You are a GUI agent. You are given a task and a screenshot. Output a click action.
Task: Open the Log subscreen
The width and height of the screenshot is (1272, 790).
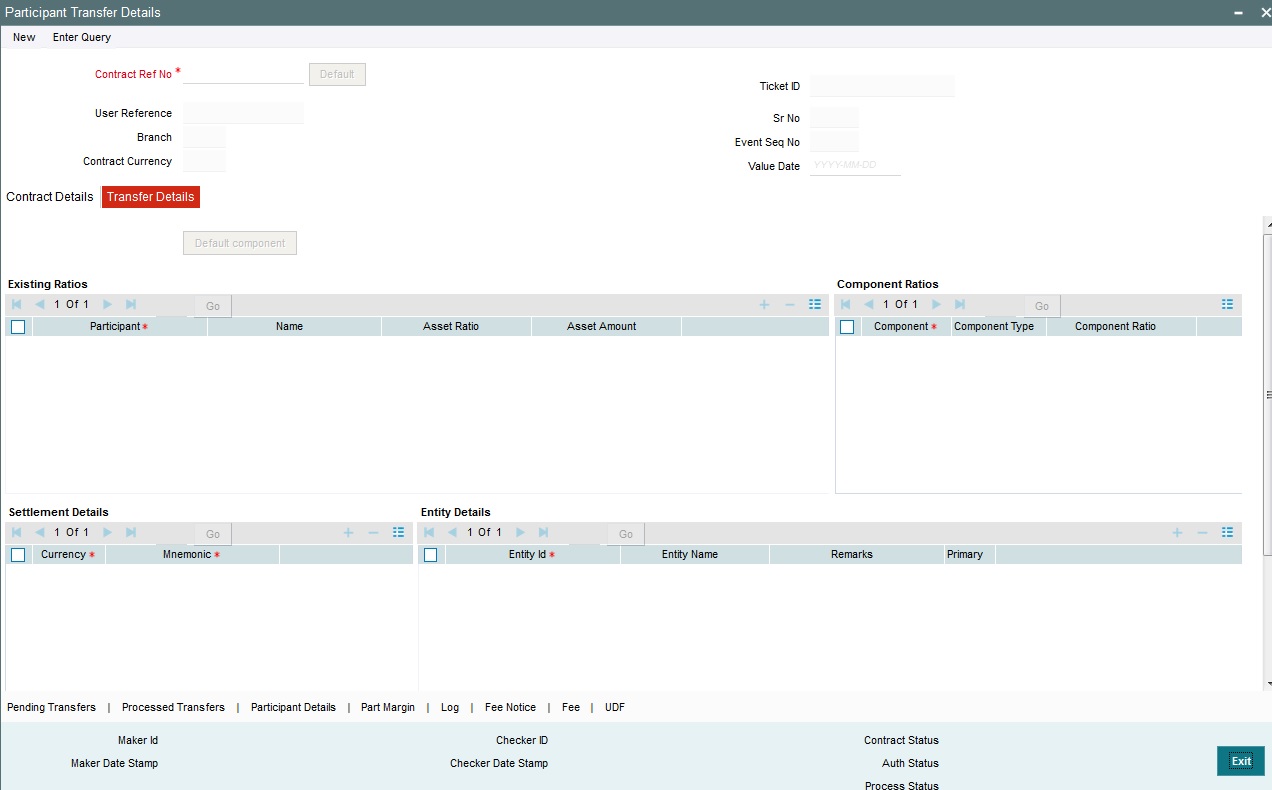coord(450,707)
